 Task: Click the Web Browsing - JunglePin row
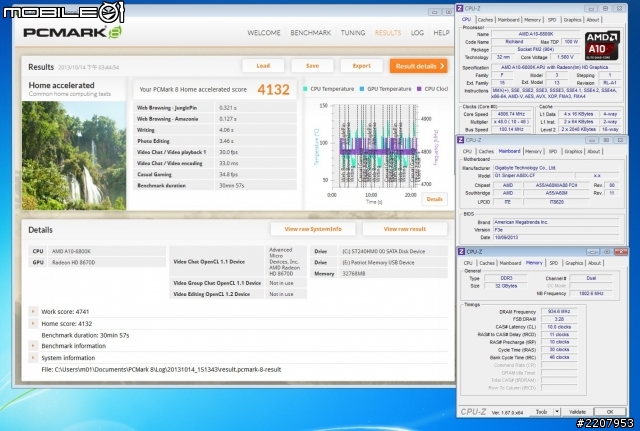[215, 108]
